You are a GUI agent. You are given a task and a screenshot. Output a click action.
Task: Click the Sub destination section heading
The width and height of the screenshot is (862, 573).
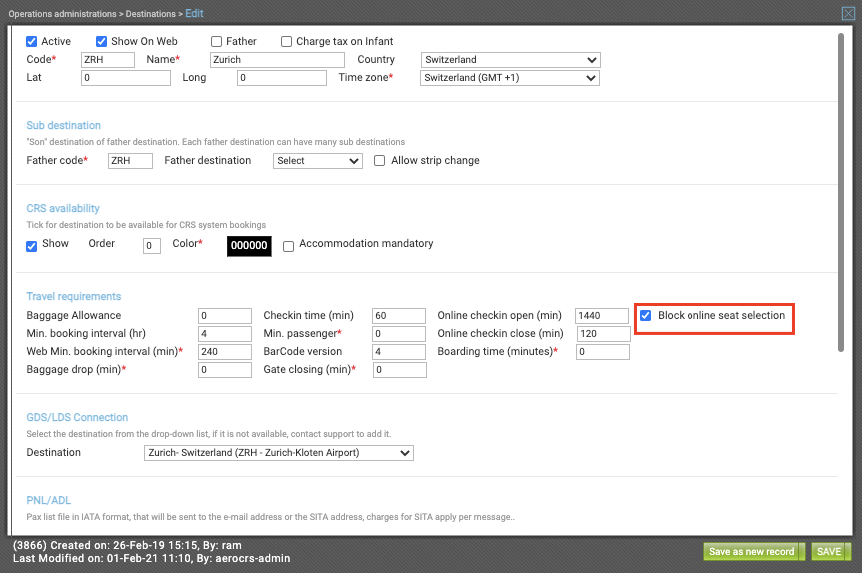click(x=64, y=125)
